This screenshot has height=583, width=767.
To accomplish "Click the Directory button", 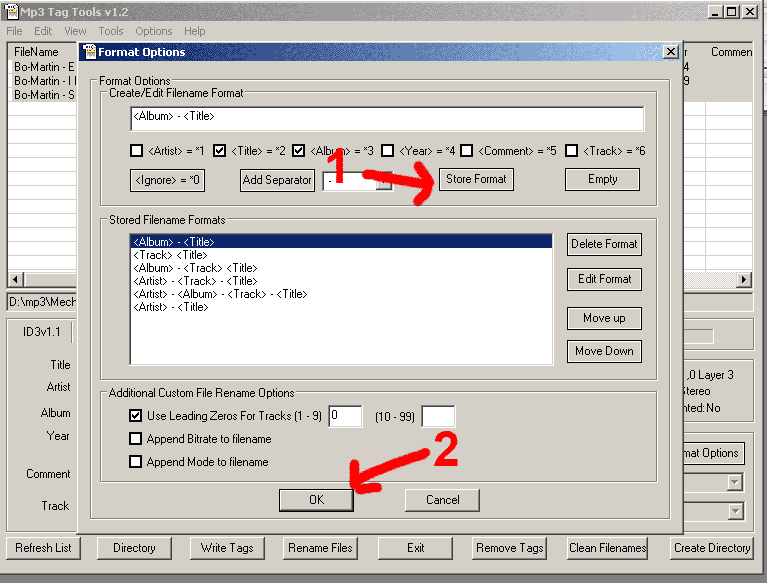I will click(x=134, y=548).
